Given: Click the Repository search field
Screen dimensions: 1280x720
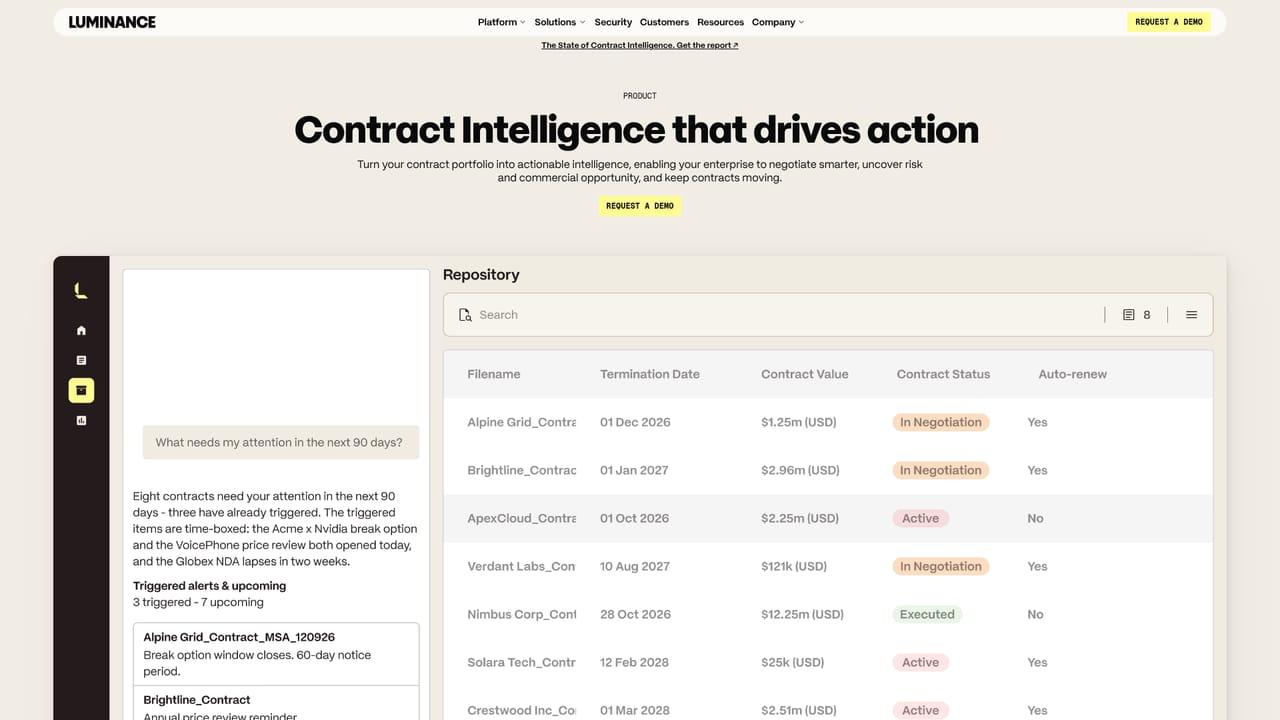Looking at the screenshot, I should pos(828,315).
